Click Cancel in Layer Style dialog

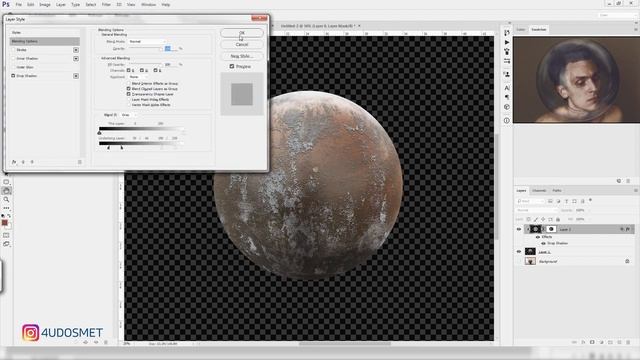pyautogui.click(x=242, y=44)
